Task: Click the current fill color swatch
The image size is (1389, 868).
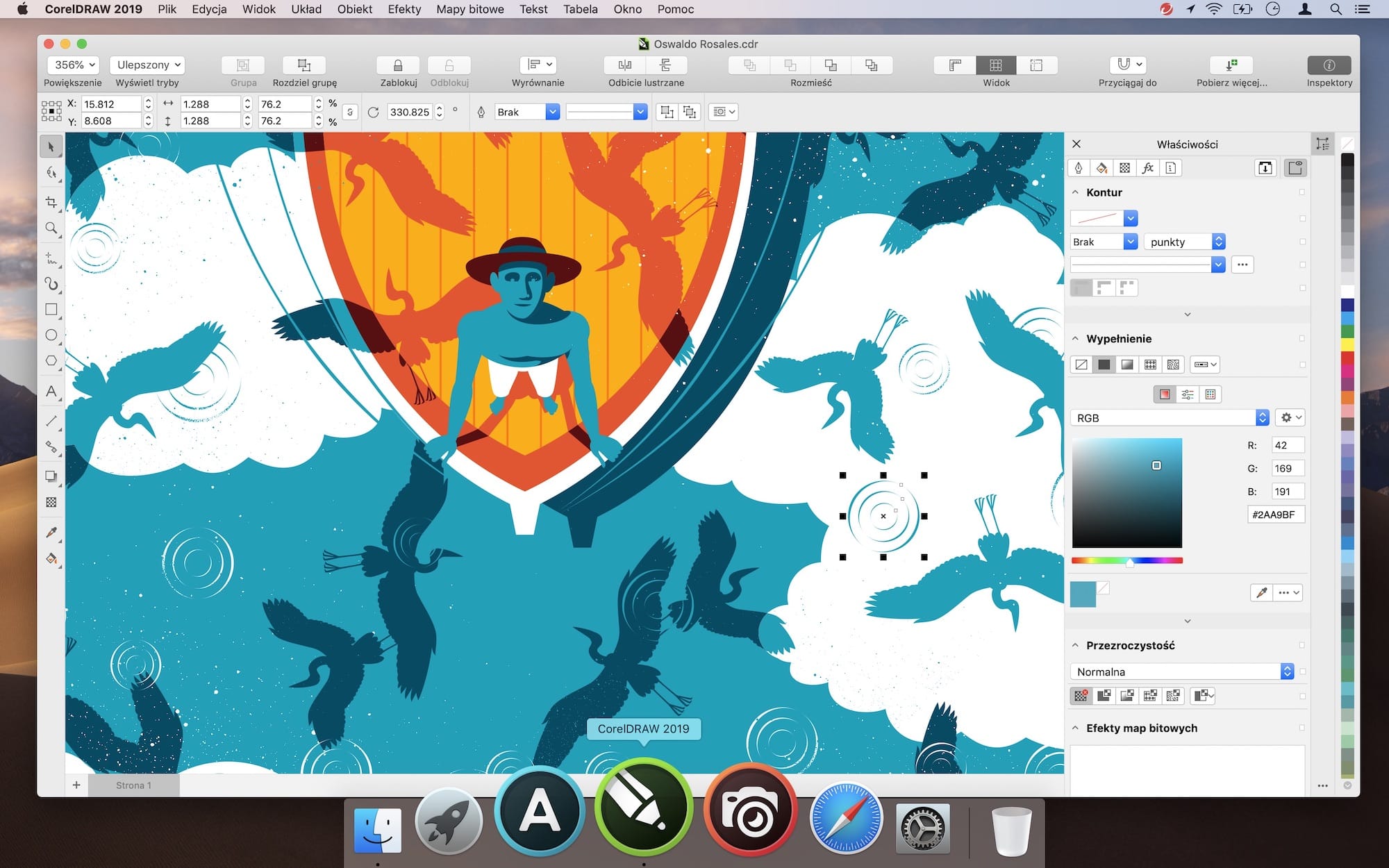Action: [x=1083, y=594]
